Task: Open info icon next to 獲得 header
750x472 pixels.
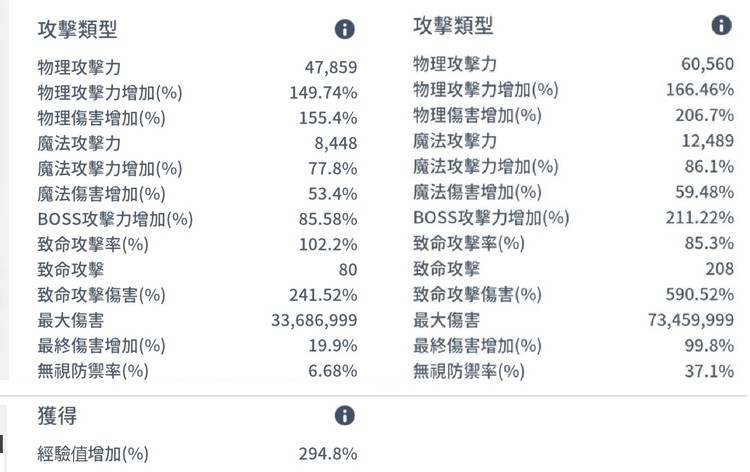Action: pyautogui.click(x=344, y=416)
